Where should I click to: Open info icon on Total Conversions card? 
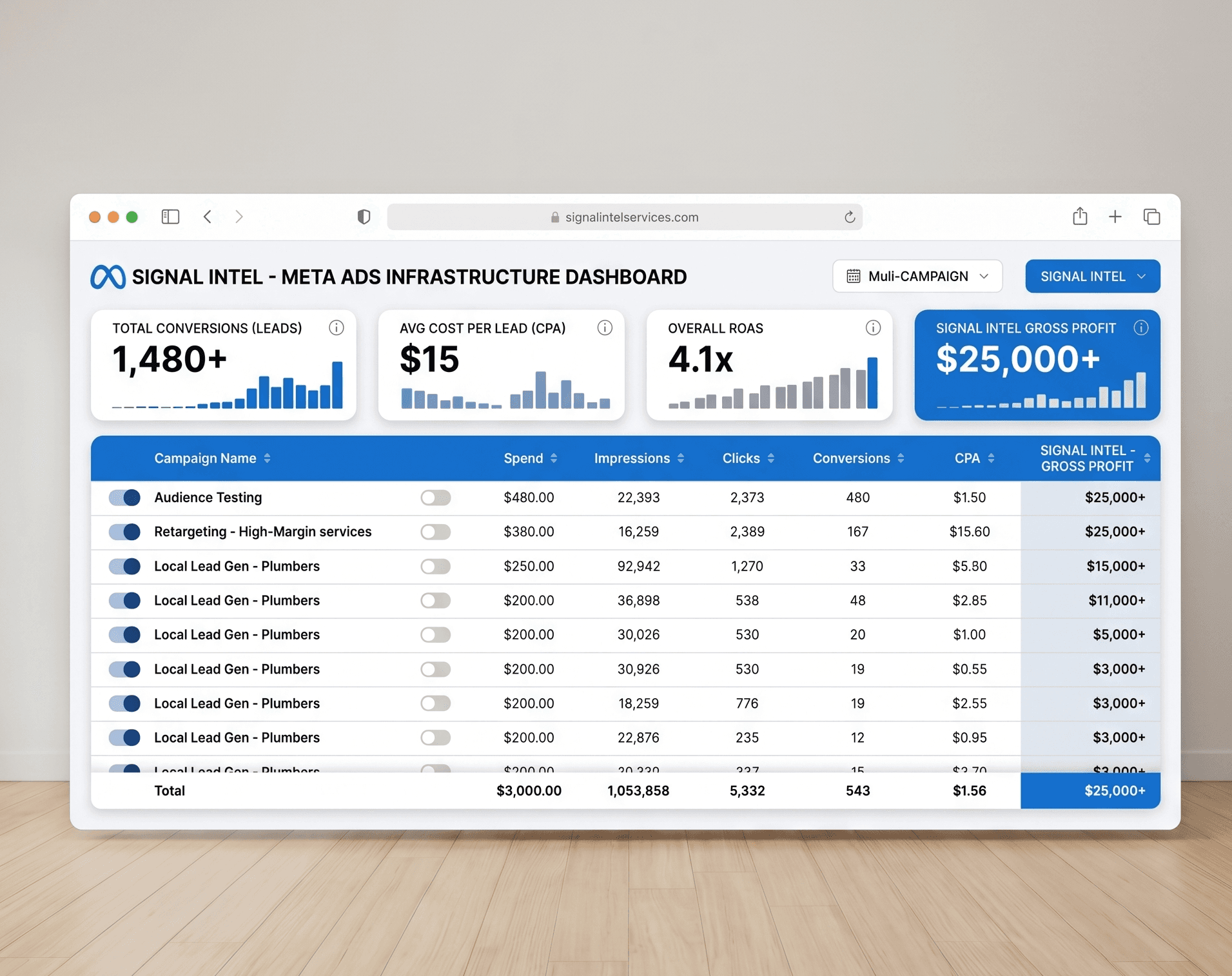click(337, 327)
